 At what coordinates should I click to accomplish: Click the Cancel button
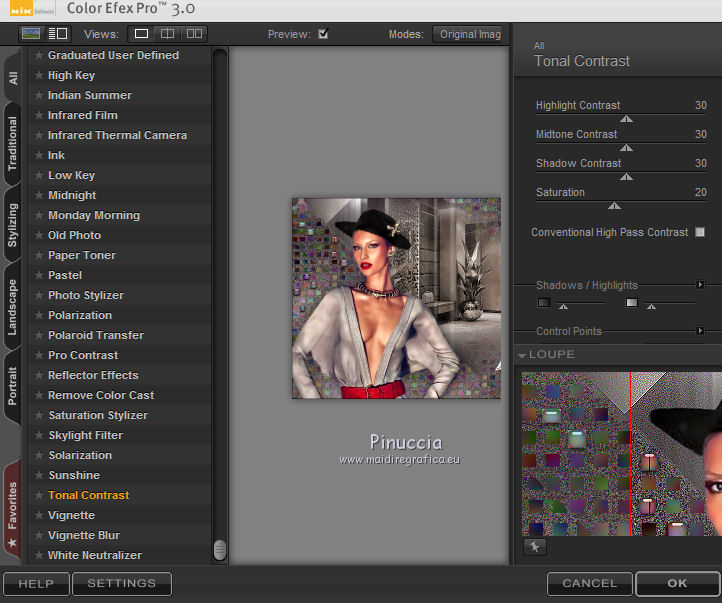589,583
